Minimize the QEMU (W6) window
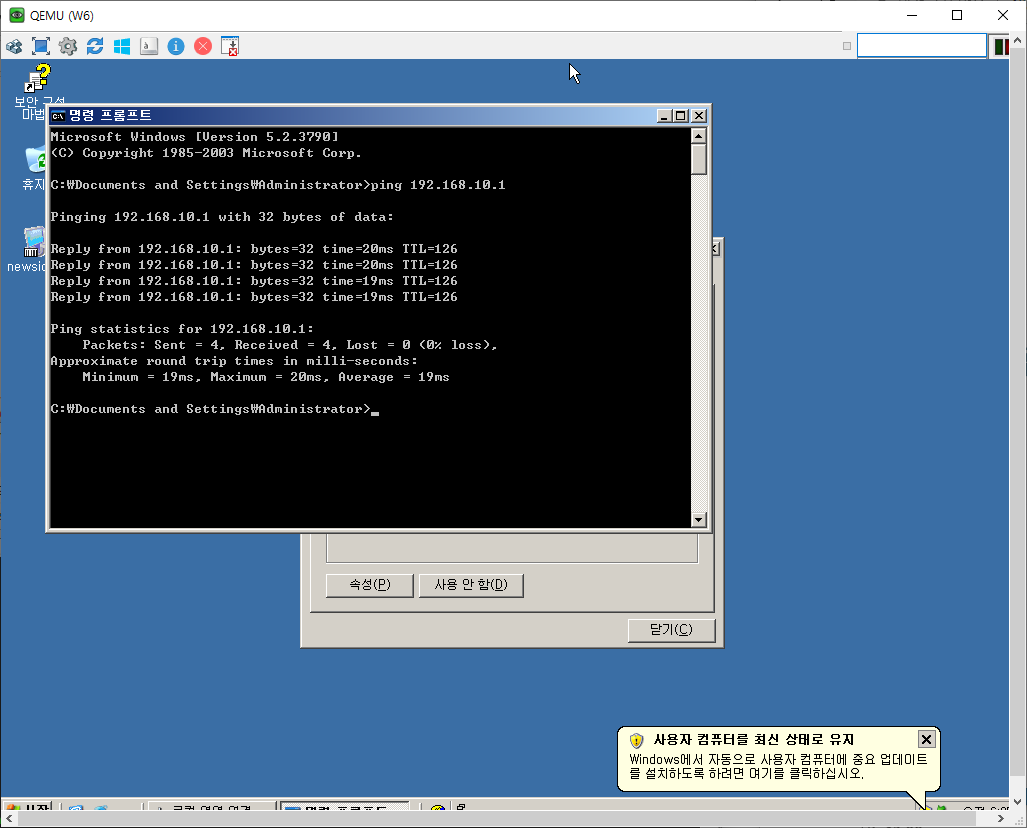The image size is (1027, 828). coord(912,15)
